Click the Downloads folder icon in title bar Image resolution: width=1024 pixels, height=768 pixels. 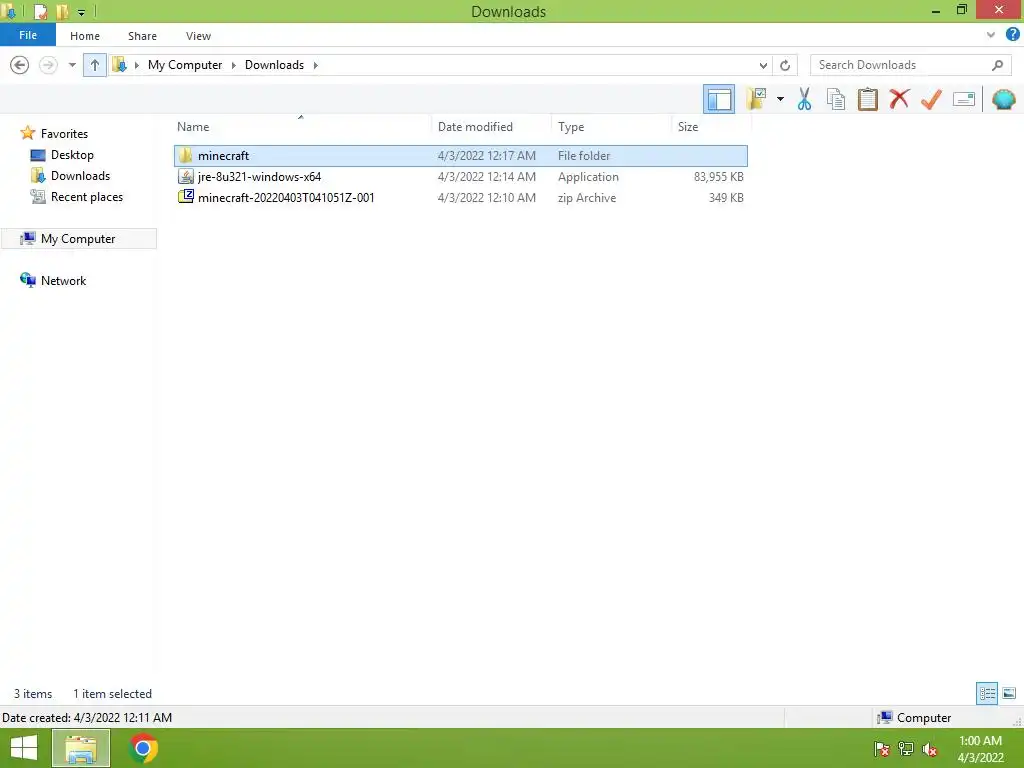pos(9,11)
